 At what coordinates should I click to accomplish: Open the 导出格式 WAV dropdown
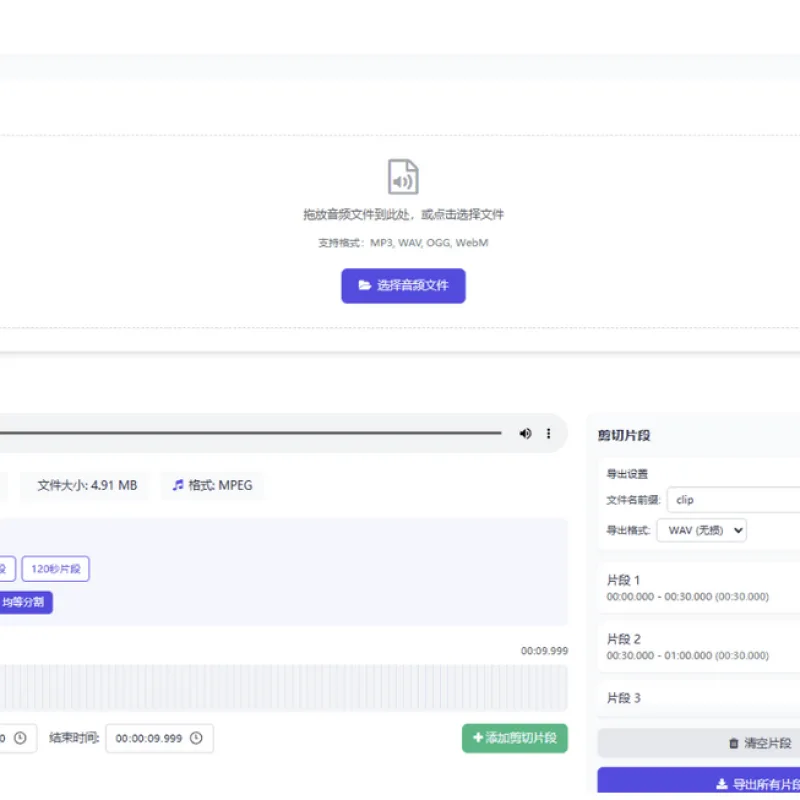[x=702, y=531]
